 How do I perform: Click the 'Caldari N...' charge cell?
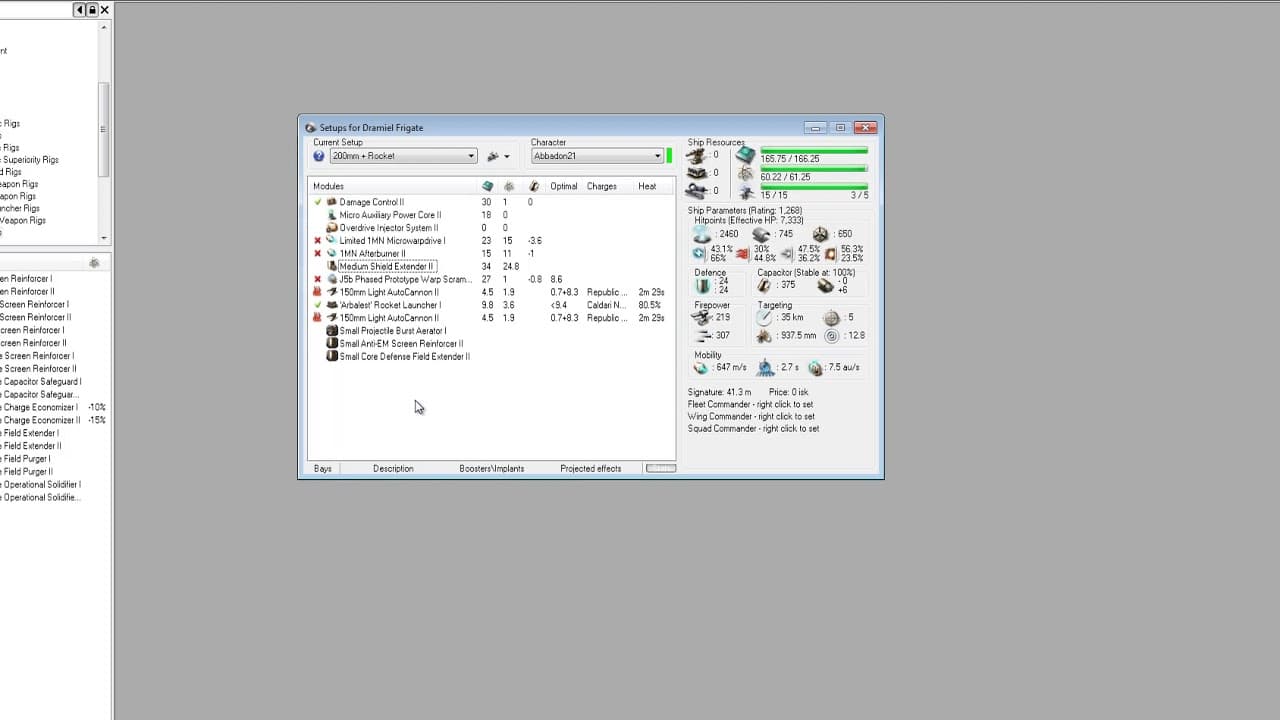point(607,305)
